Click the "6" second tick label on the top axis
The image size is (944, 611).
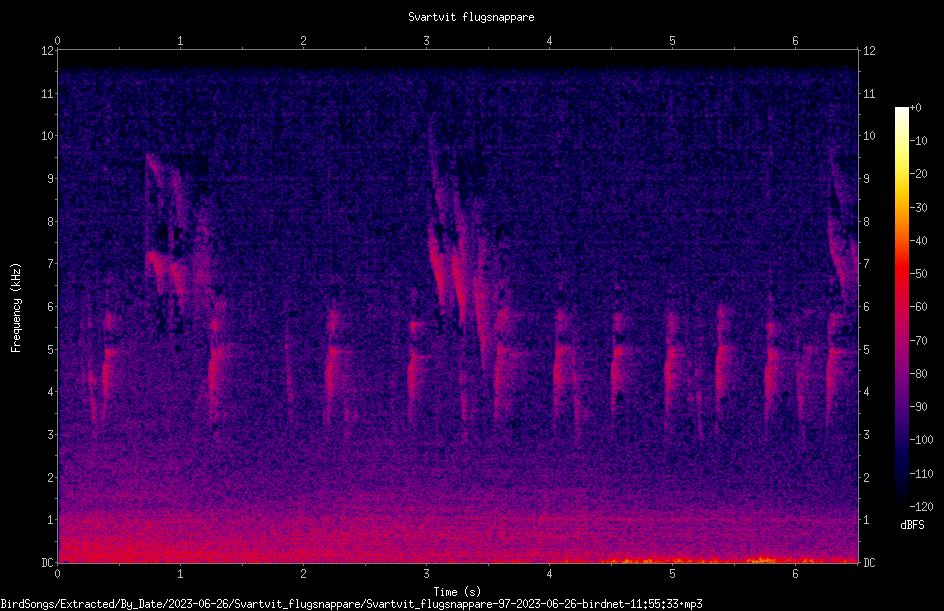[795, 41]
